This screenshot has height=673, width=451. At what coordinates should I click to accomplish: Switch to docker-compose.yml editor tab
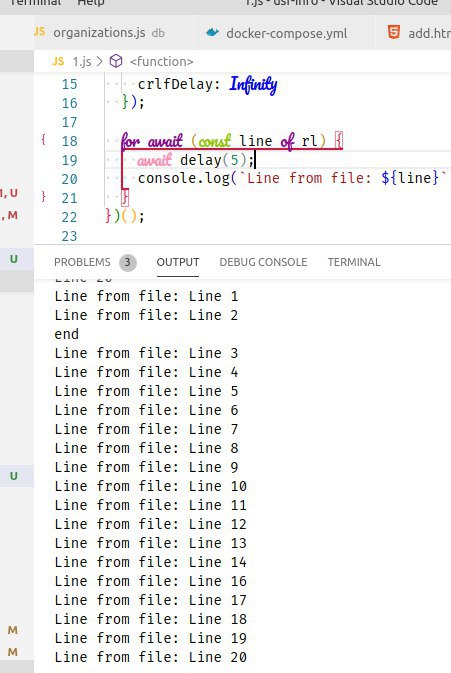[x=284, y=33]
